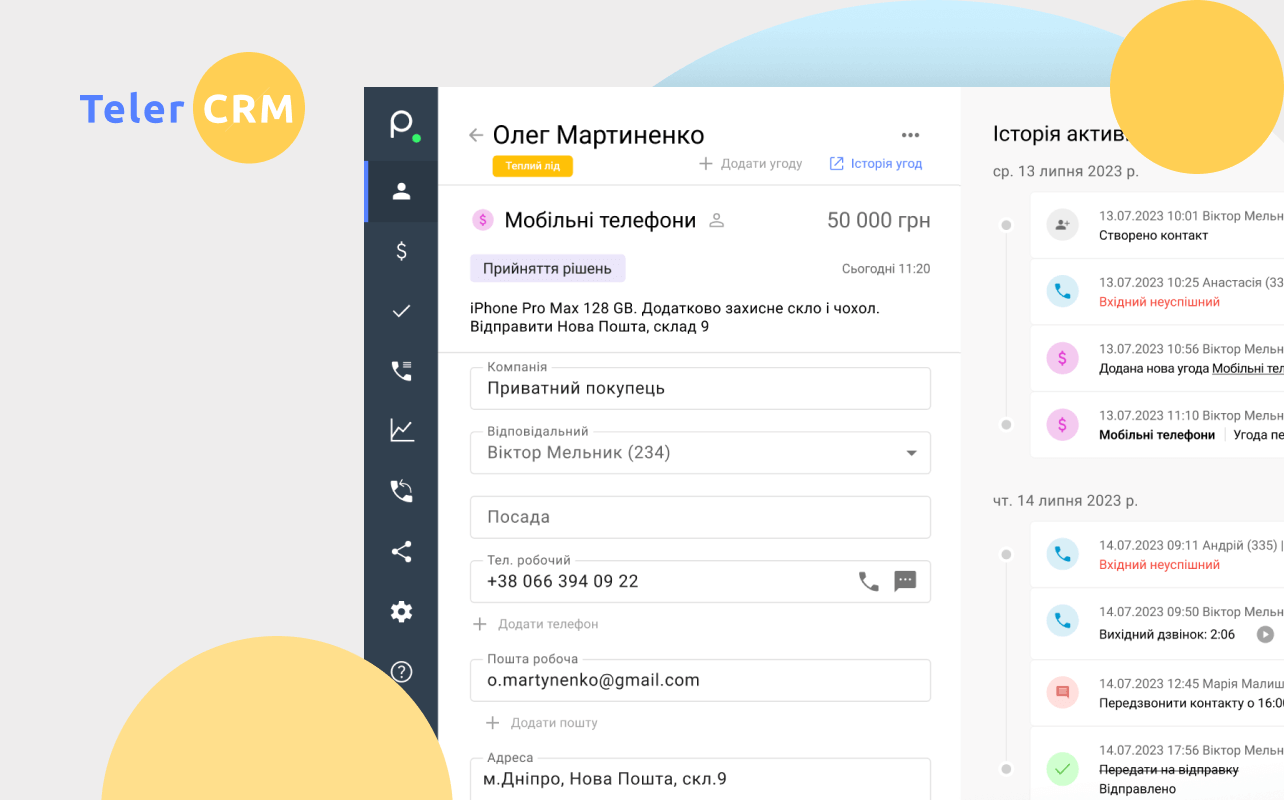
Task: Open the Tasks checkmark icon in sidebar
Action: pos(401,311)
